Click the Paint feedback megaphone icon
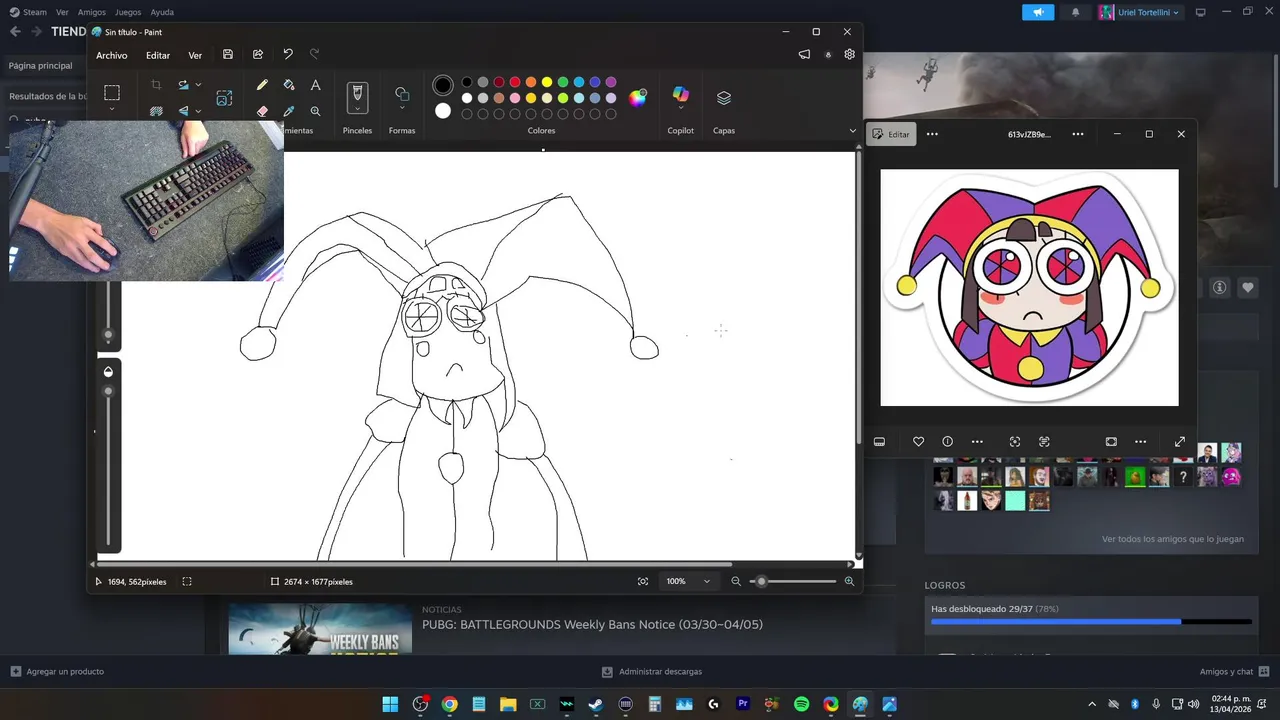The height and width of the screenshot is (720, 1280). [x=804, y=55]
